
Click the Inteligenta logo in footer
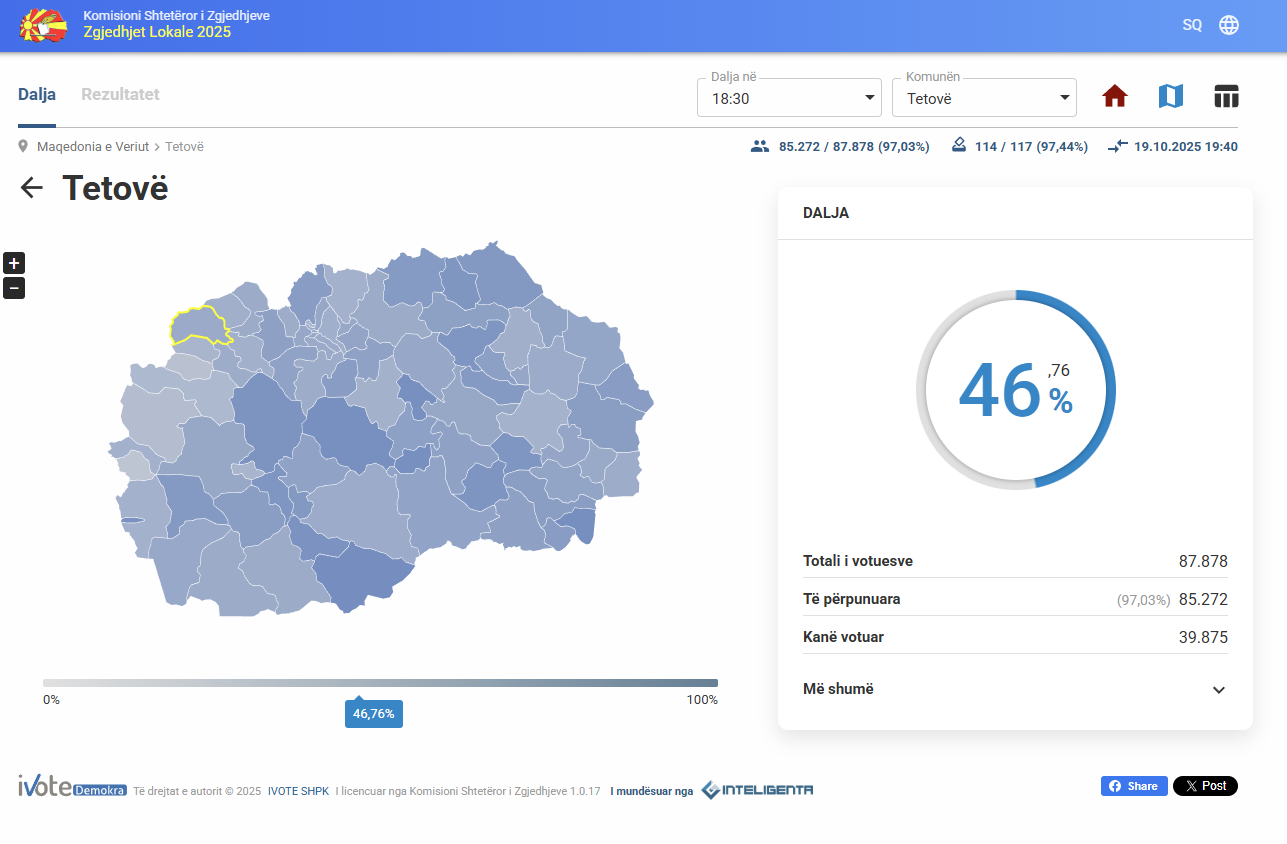tap(757, 790)
